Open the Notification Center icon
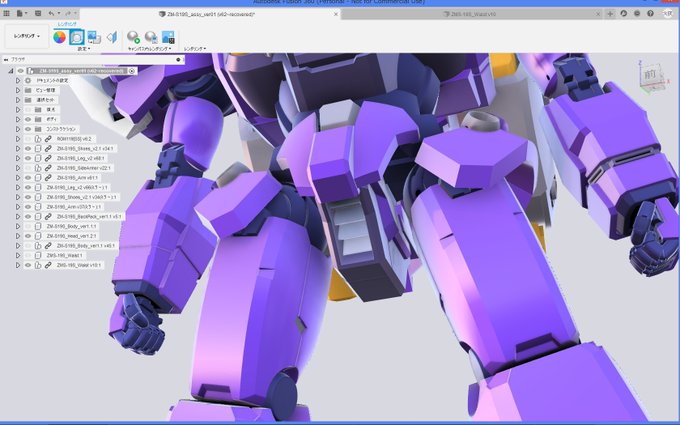This screenshot has width=680, height=425. pyautogui.click(x=637, y=13)
